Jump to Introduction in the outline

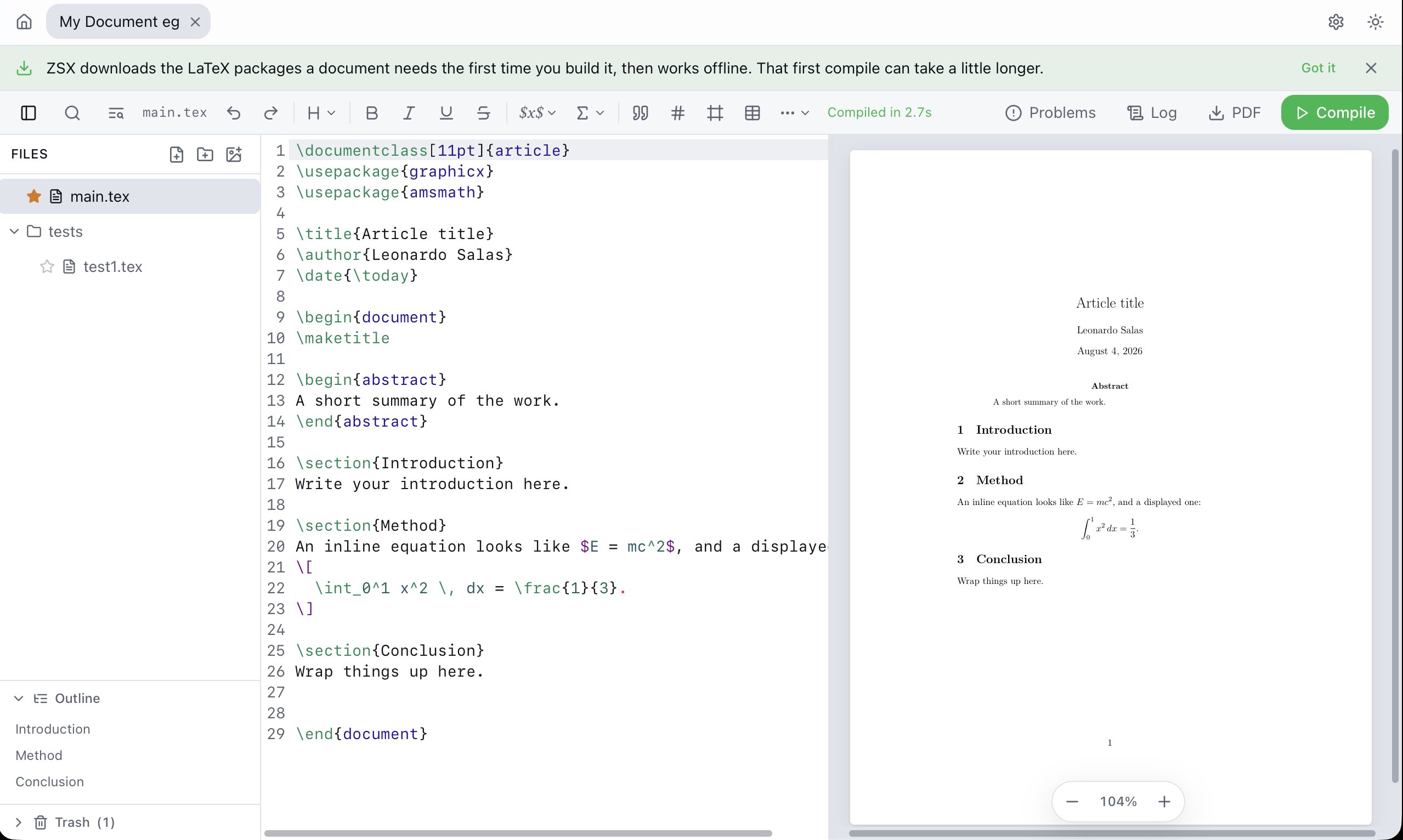click(53, 729)
